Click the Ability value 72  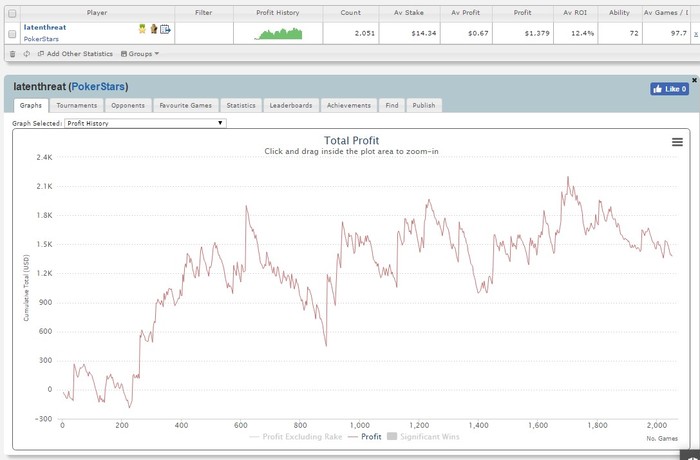(x=634, y=33)
